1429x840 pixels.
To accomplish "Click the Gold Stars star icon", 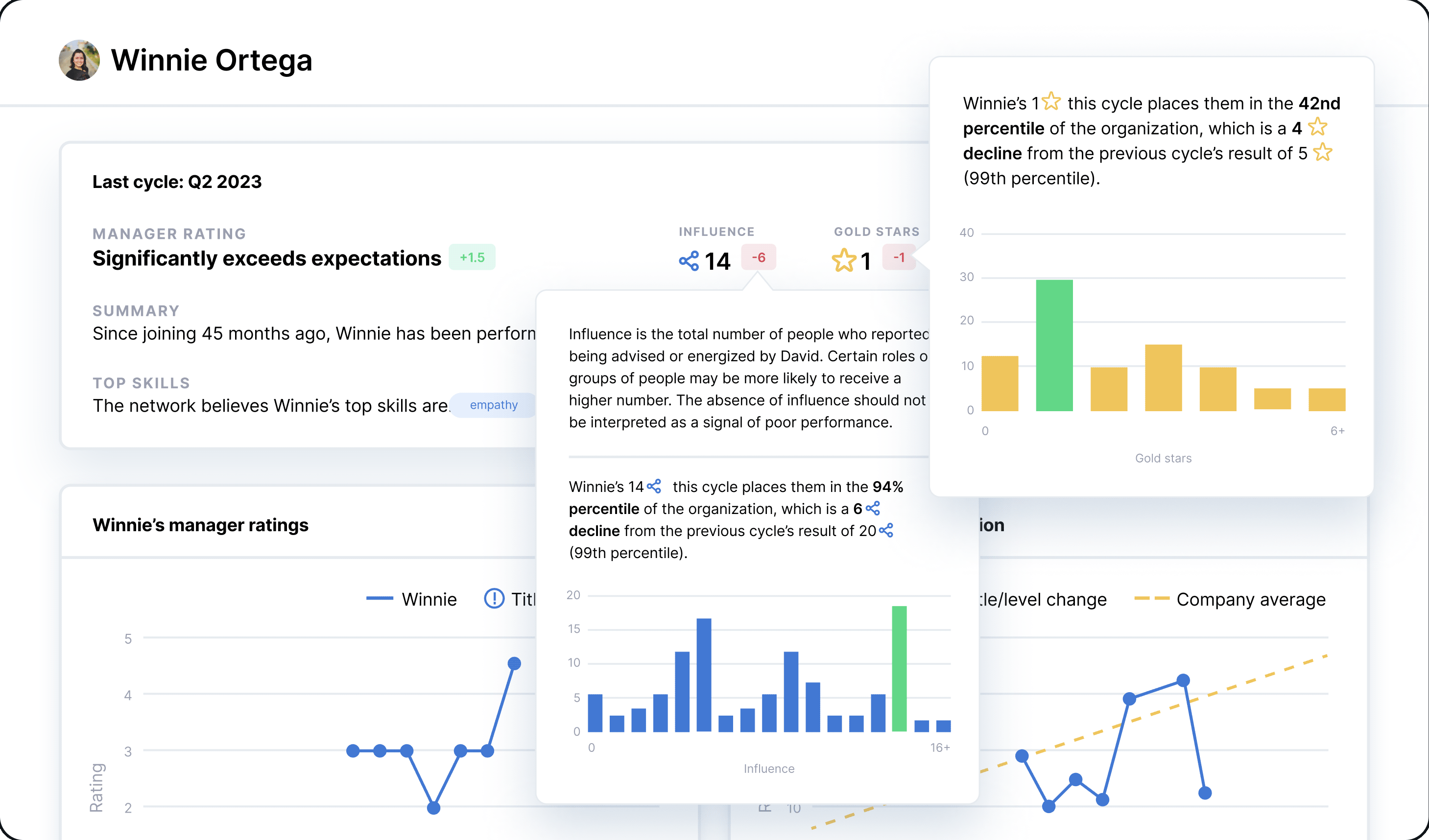I will [x=844, y=259].
